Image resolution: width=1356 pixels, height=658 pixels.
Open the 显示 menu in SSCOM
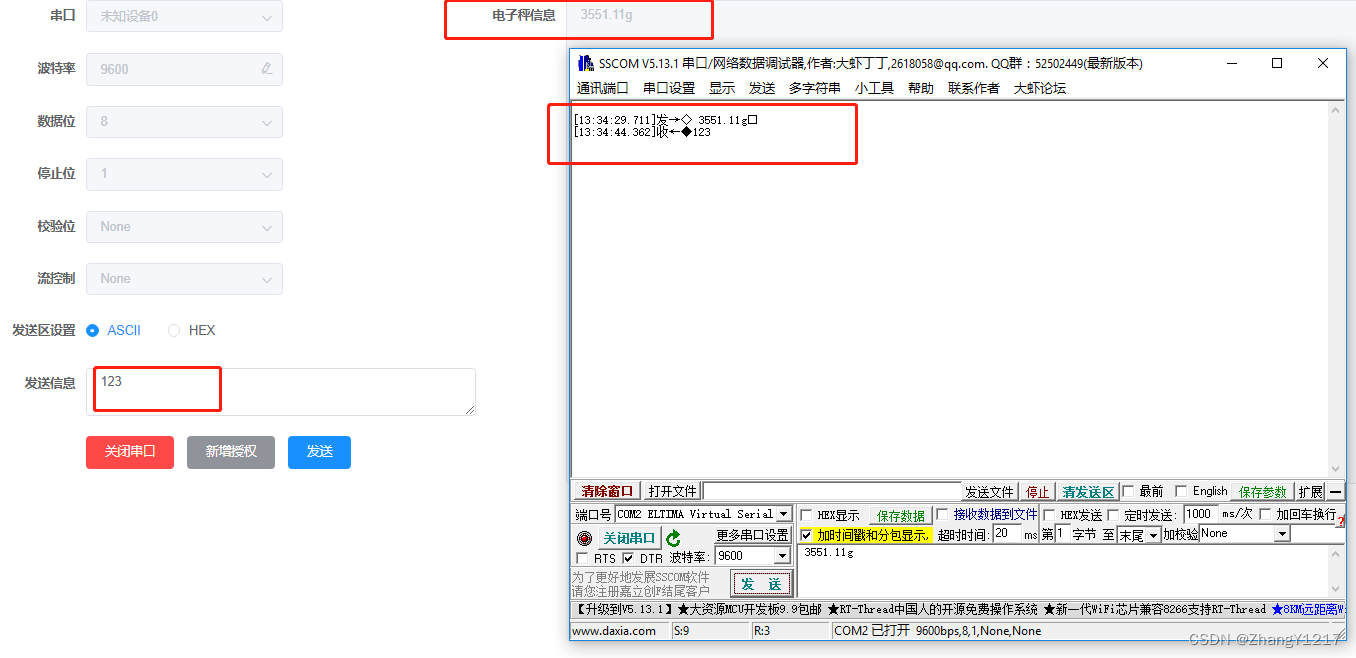[722, 88]
